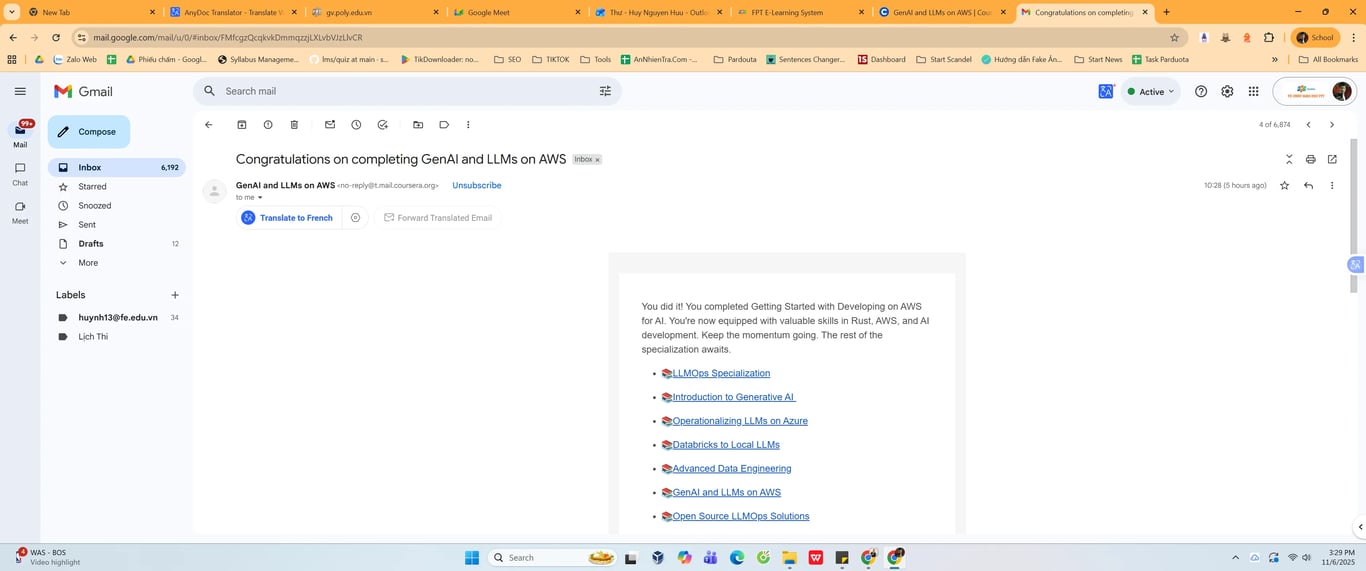Screen dimensions: 1366x571
Task: Click the Search mail field
Action: [405, 91]
